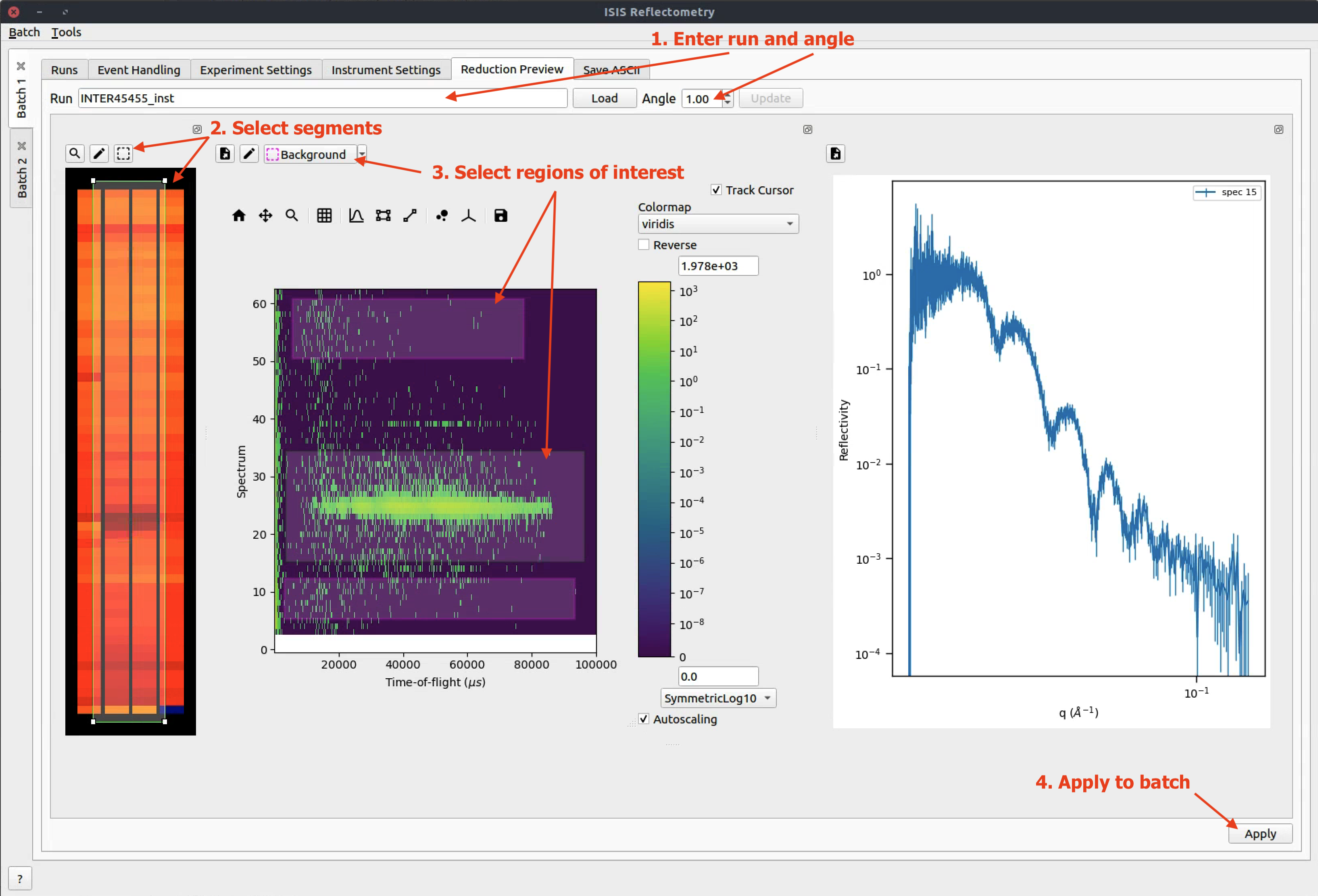This screenshot has height=896, width=1318.
Task: Click the export icon above the reflectivity plot
Action: (x=835, y=154)
